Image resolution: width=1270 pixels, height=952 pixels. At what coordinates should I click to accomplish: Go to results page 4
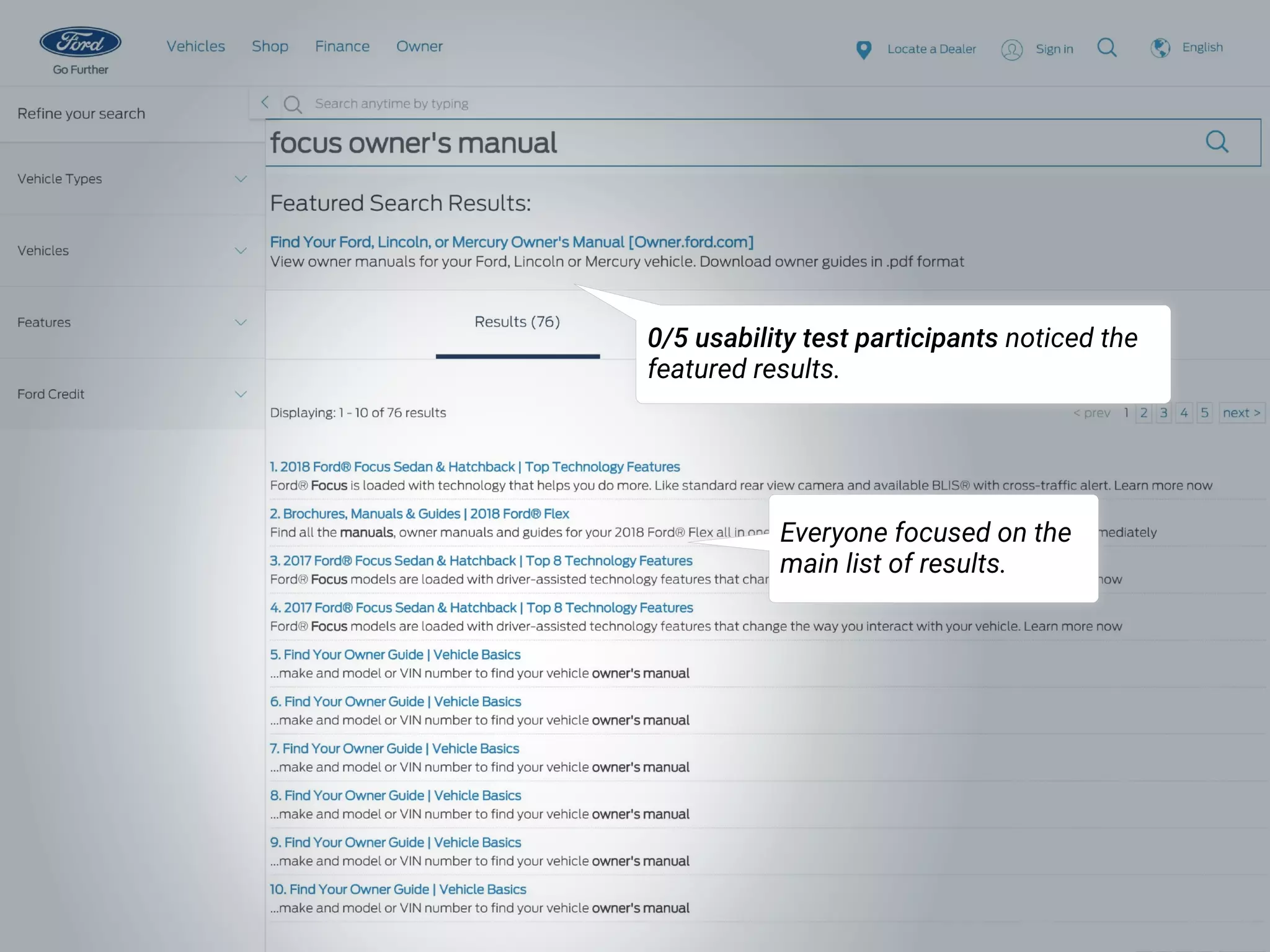pyautogui.click(x=1184, y=413)
